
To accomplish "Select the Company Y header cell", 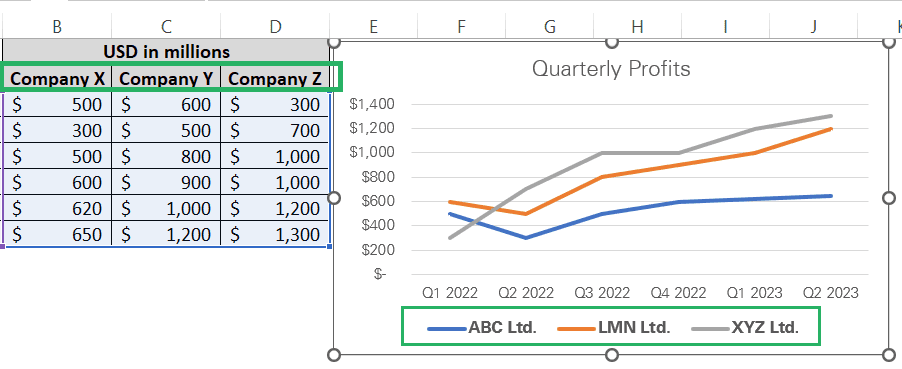I will pos(166,79).
